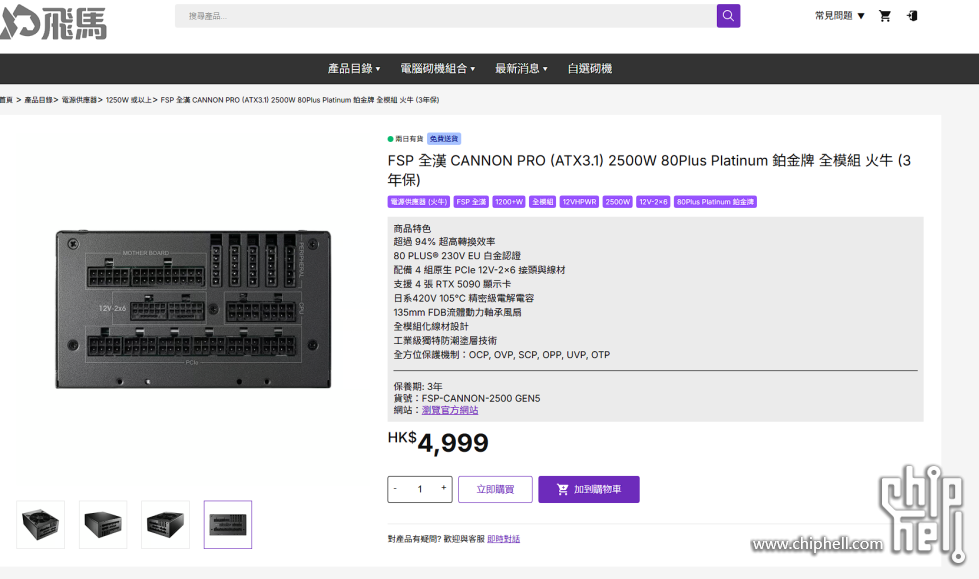This screenshot has width=979, height=579.
Task: Open the shopping cart icon in header
Action: (885, 16)
